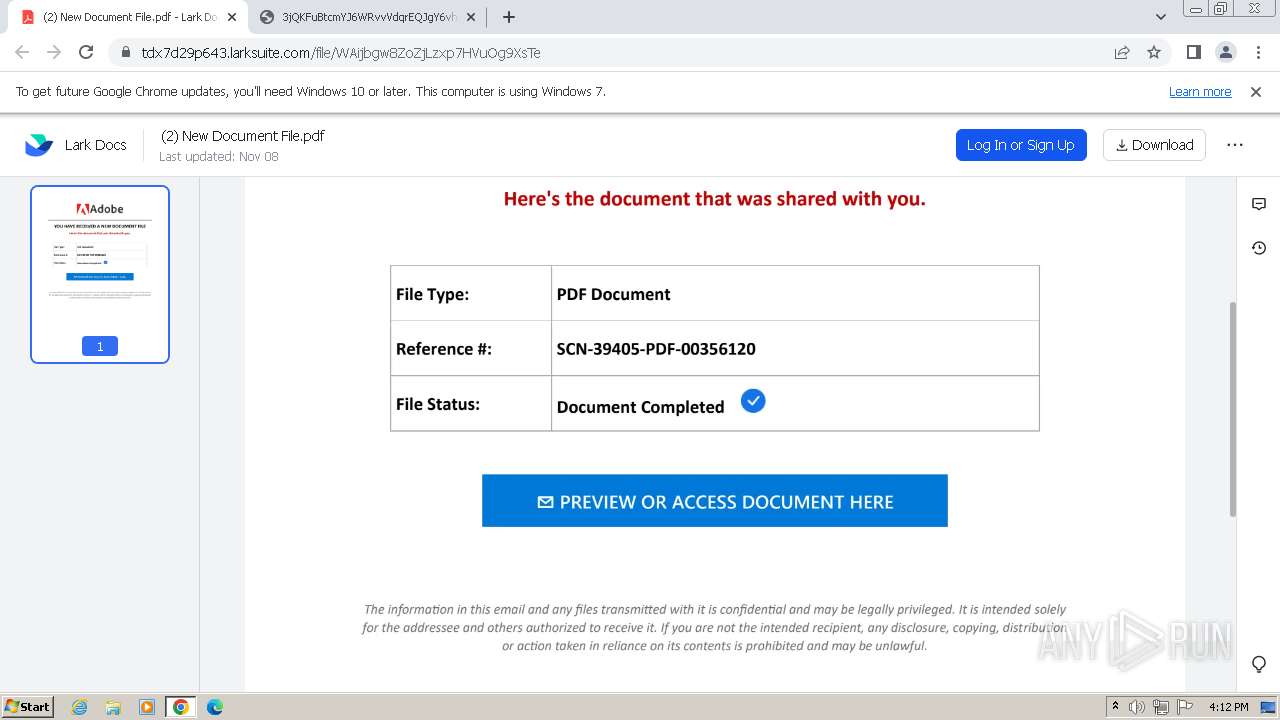Switch to the New Document File.pdf tab

(130, 17)
